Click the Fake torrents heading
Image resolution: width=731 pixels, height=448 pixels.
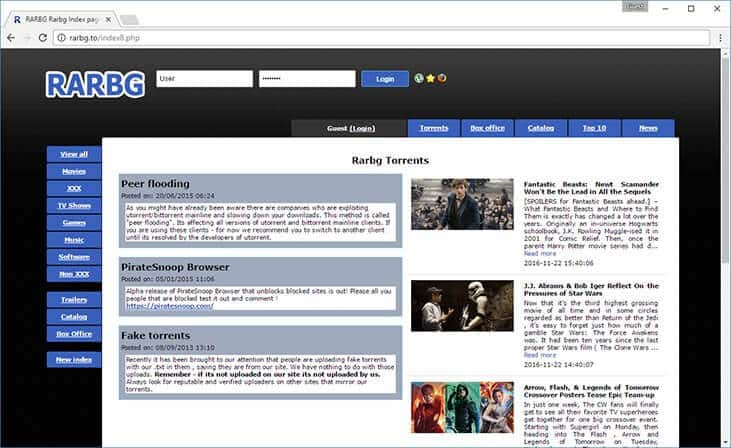coord(156,336)
